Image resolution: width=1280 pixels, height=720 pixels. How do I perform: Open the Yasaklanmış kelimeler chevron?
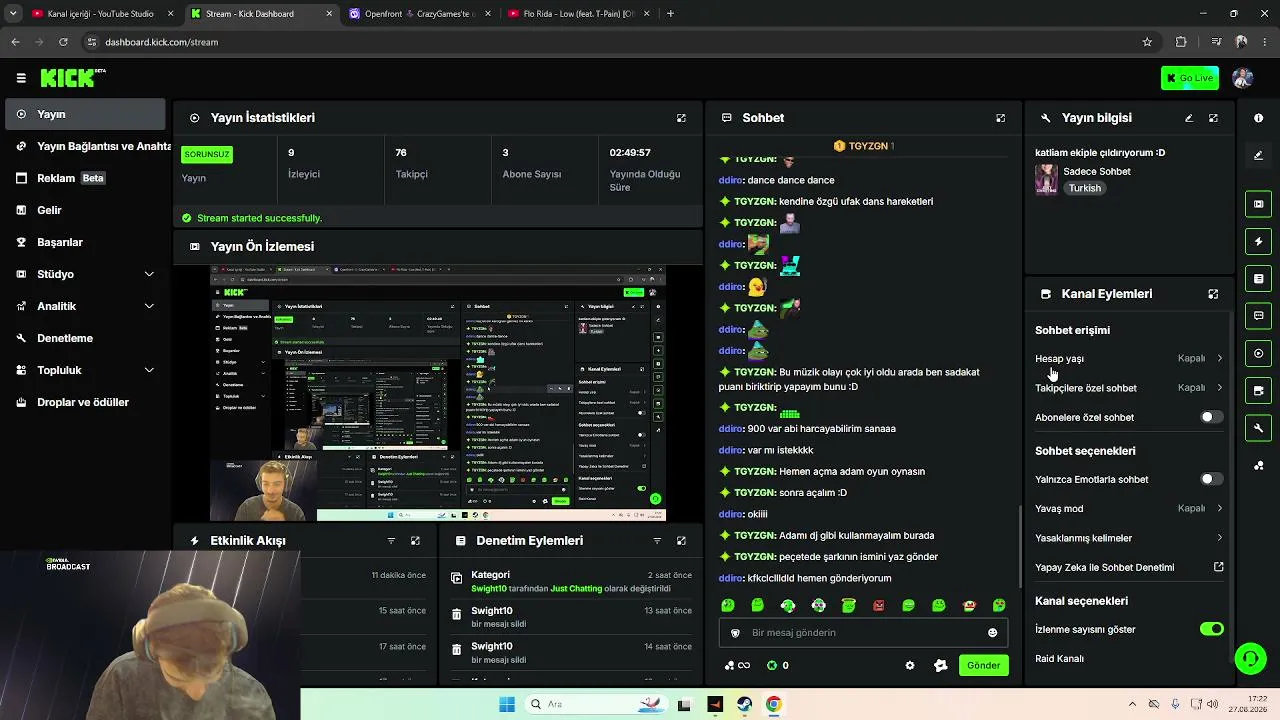click(1219, 538)
